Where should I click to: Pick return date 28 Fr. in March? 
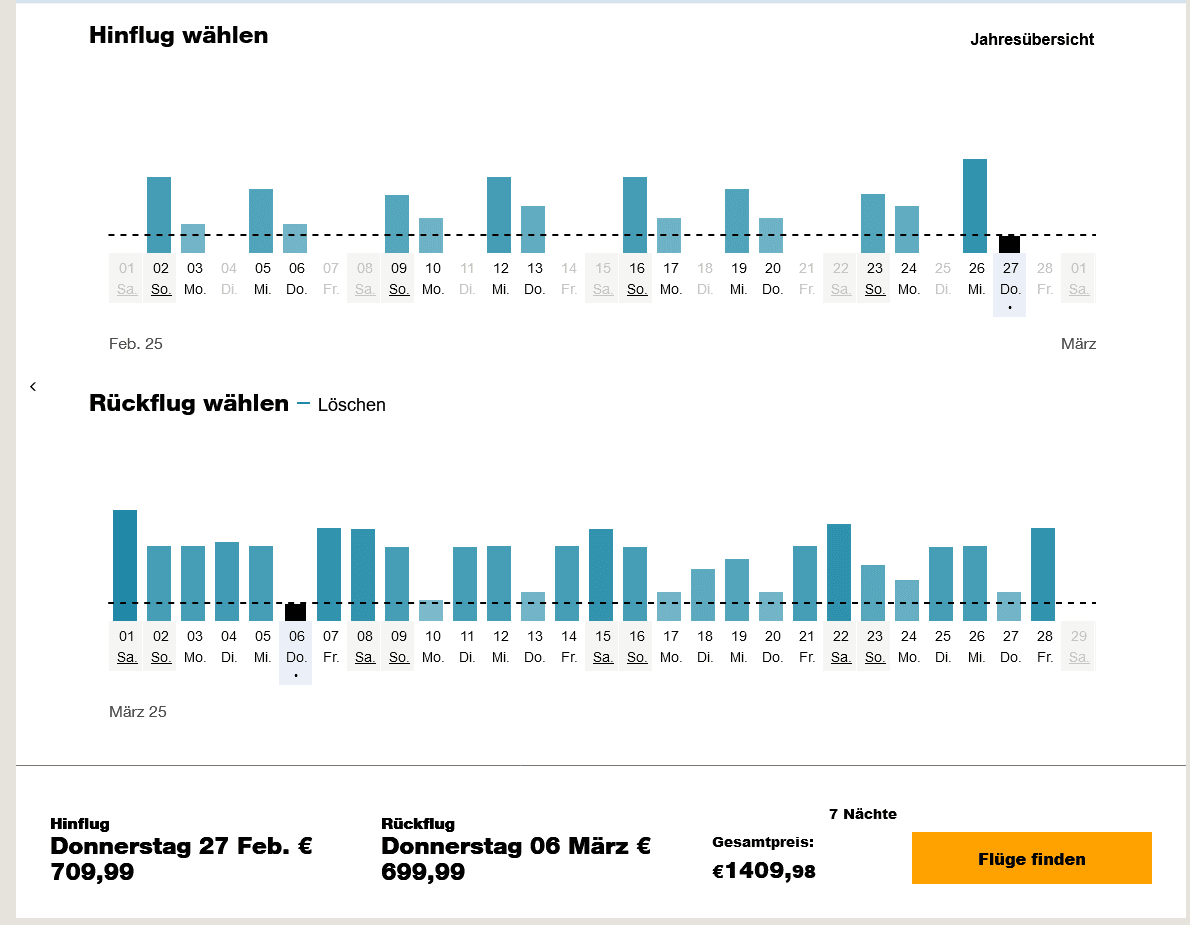coord(1044,646)
